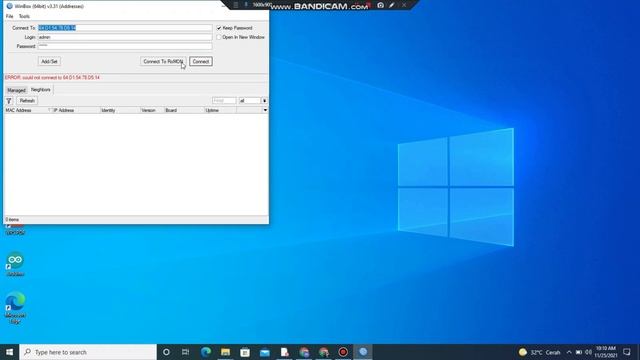Click the second Chrome icon on the taskbar

tap(324, 352)
